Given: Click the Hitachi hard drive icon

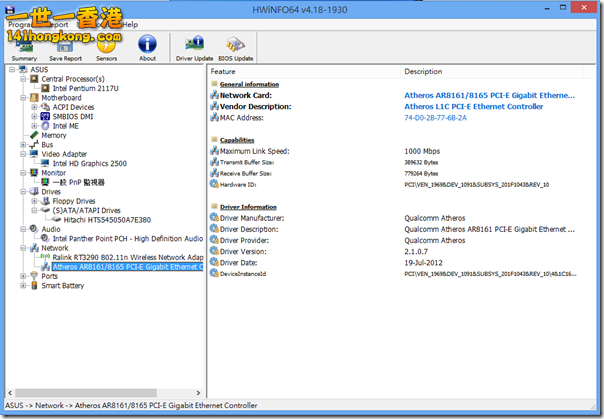Looking at the screenshot, I should (57, 220).
